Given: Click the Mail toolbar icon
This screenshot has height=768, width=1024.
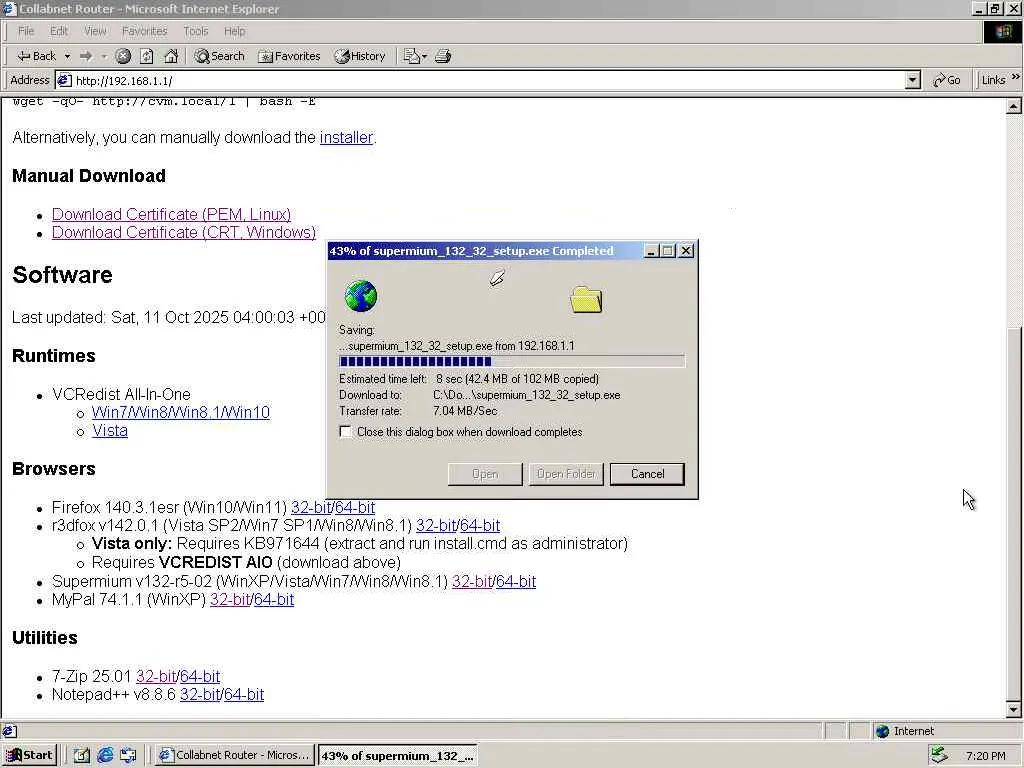Looking at the screenshot, I should 411,56.
